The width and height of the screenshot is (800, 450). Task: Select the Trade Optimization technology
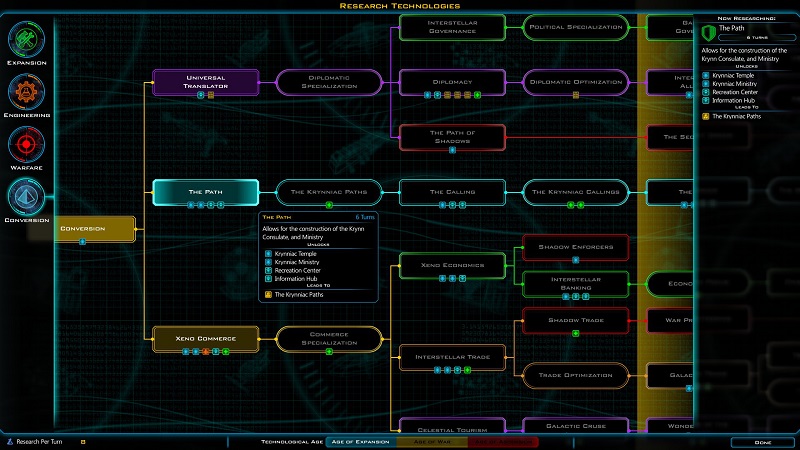click(576, 376)
